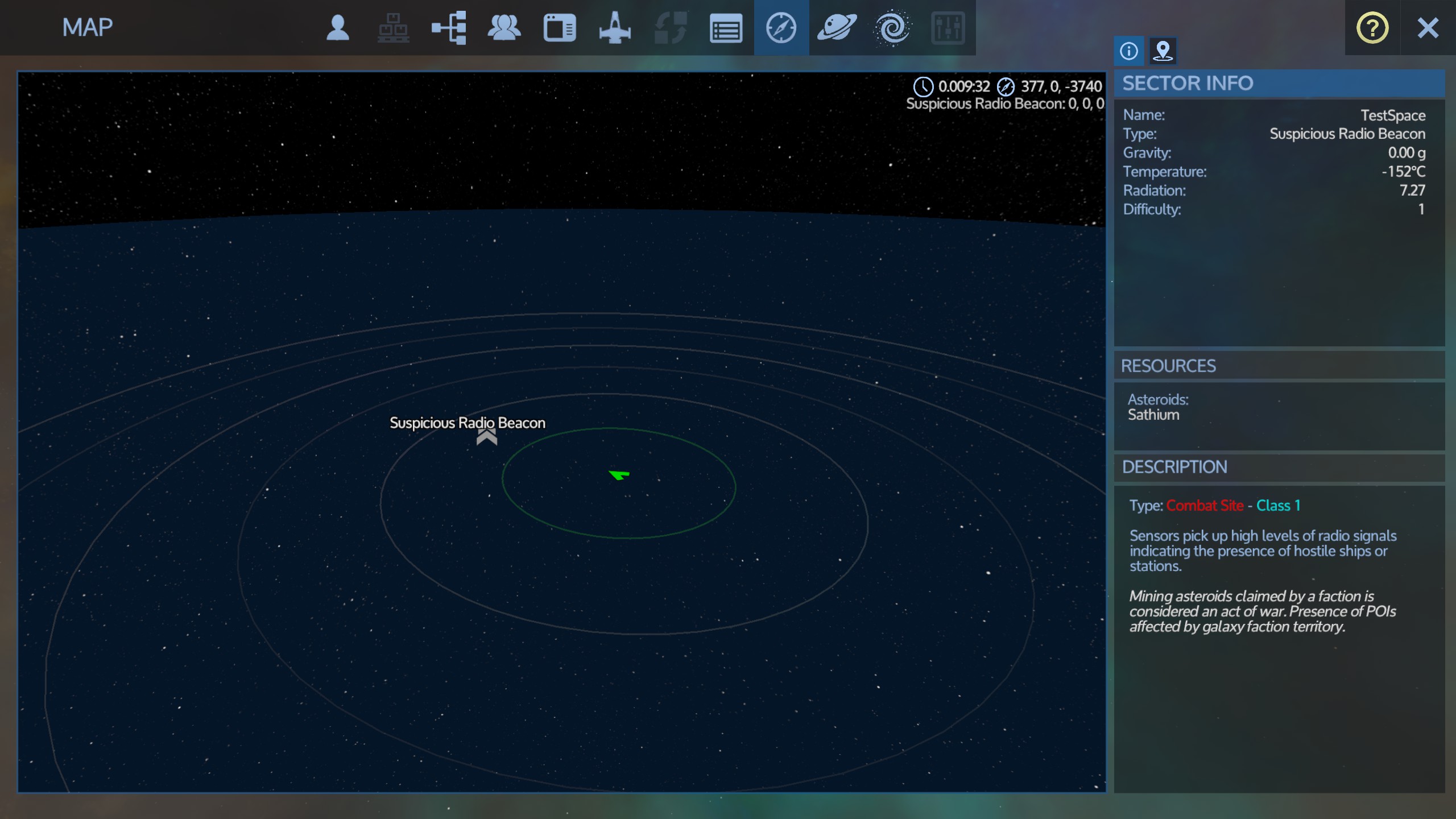Open the planet Map icon
This screenshot has height=819, width=1456.
tap(837, 28)
